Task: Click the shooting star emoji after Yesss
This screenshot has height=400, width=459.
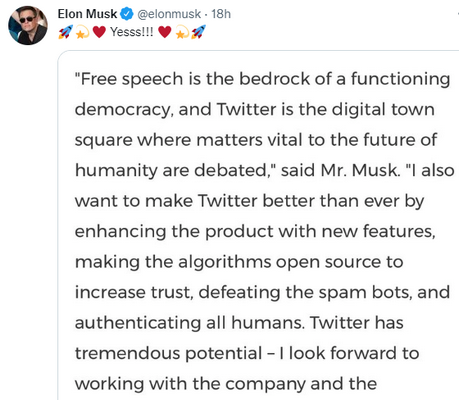Action: tap(182, 33)
